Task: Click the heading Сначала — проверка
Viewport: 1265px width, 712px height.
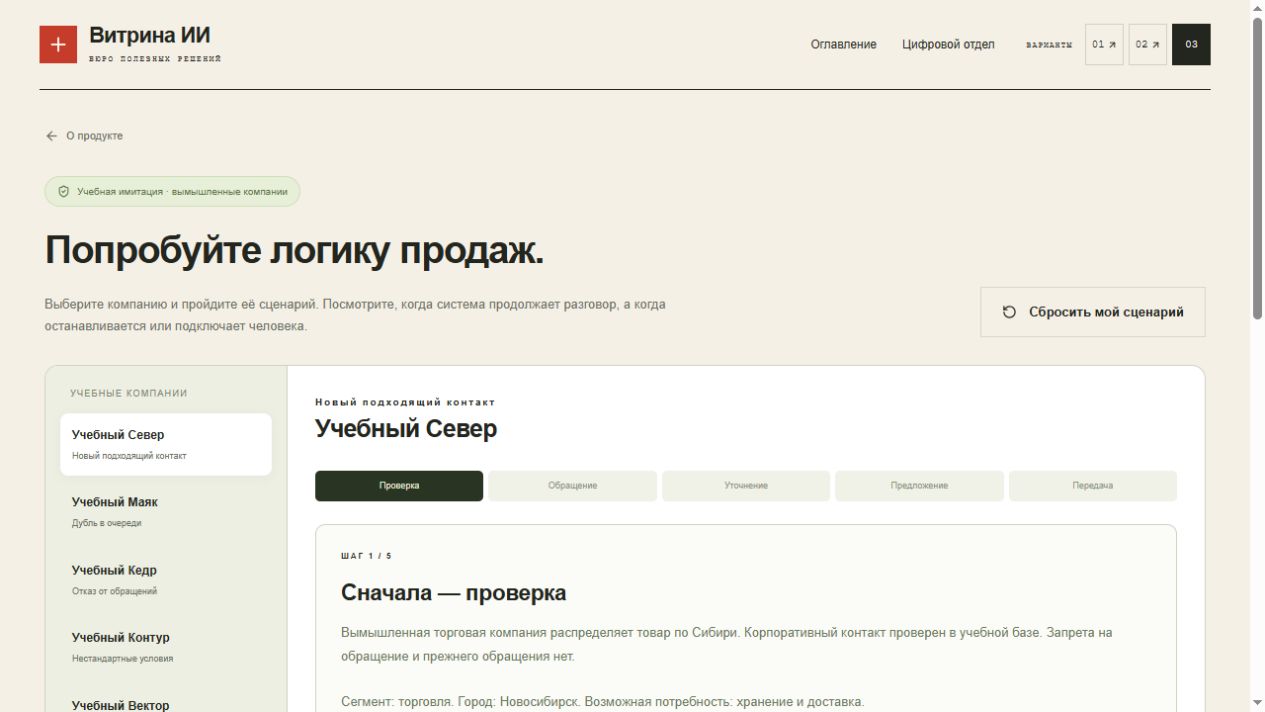Action: 453,593
